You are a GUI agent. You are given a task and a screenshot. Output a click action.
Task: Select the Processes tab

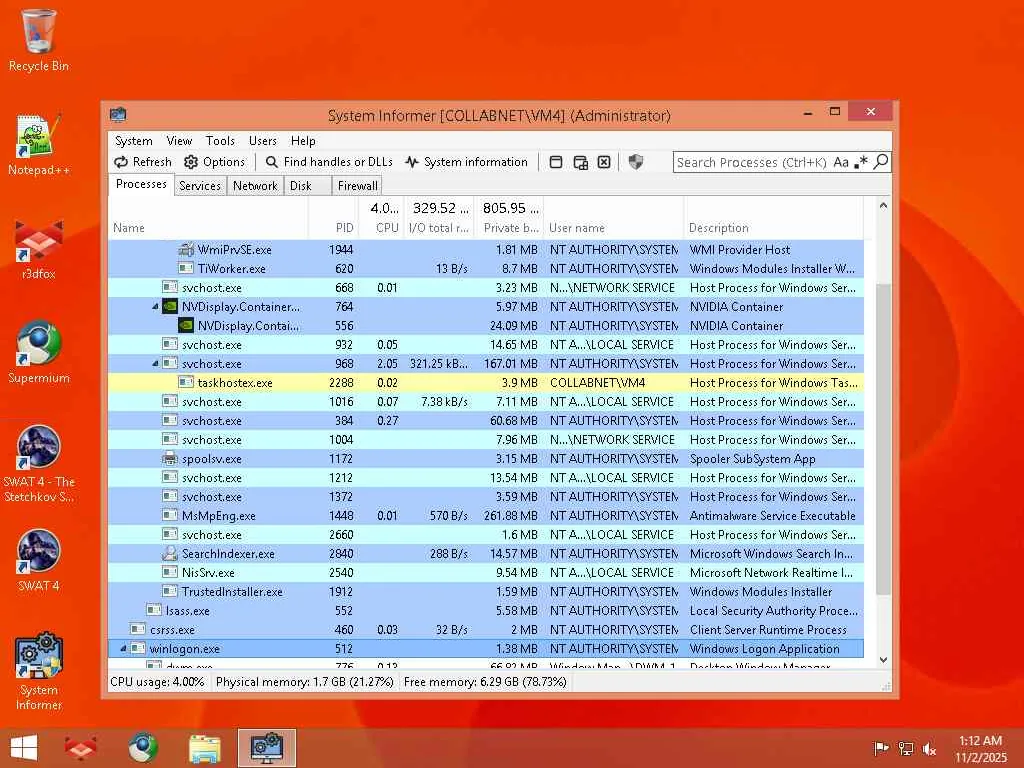[141, 184]
